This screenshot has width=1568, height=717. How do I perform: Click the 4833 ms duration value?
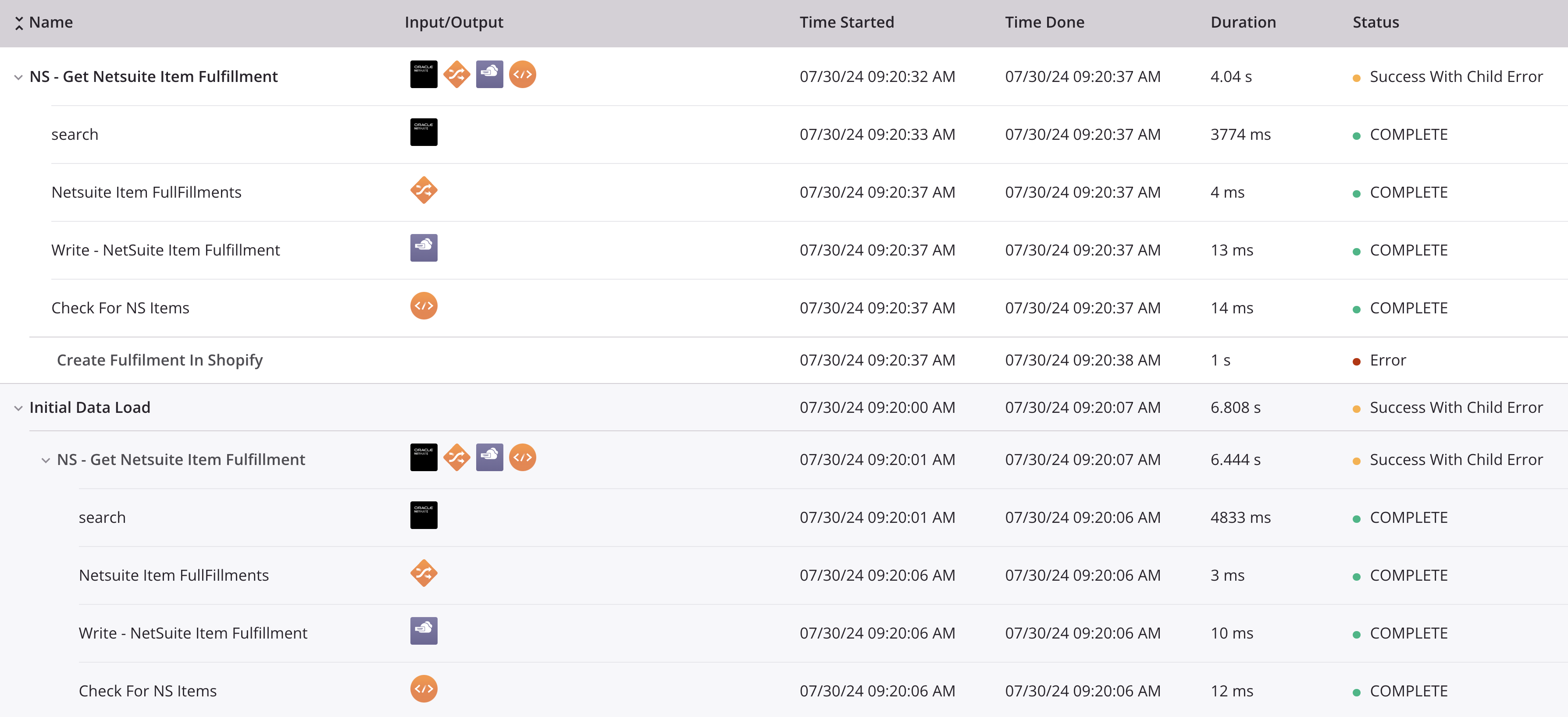click(1240, 518)
